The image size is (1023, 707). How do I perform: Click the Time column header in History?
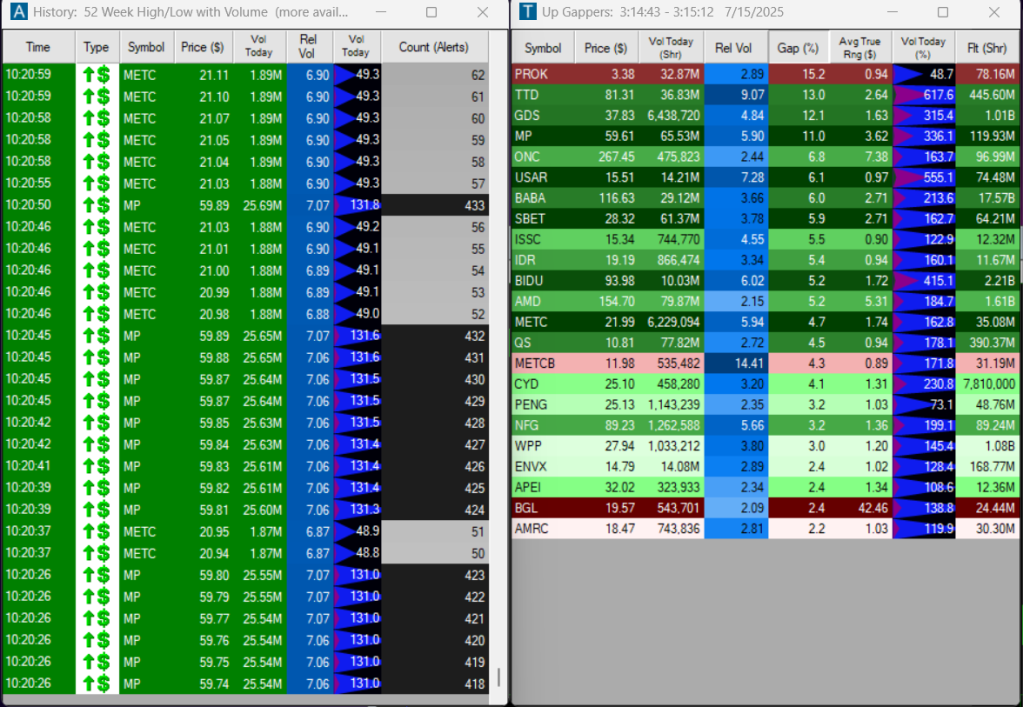[38, 47]
